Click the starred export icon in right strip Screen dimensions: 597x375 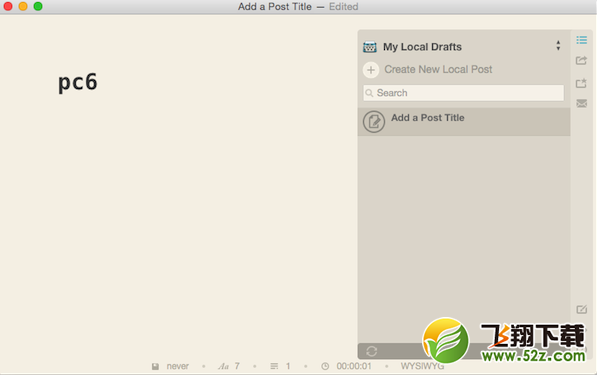click(x=581, y=83)
